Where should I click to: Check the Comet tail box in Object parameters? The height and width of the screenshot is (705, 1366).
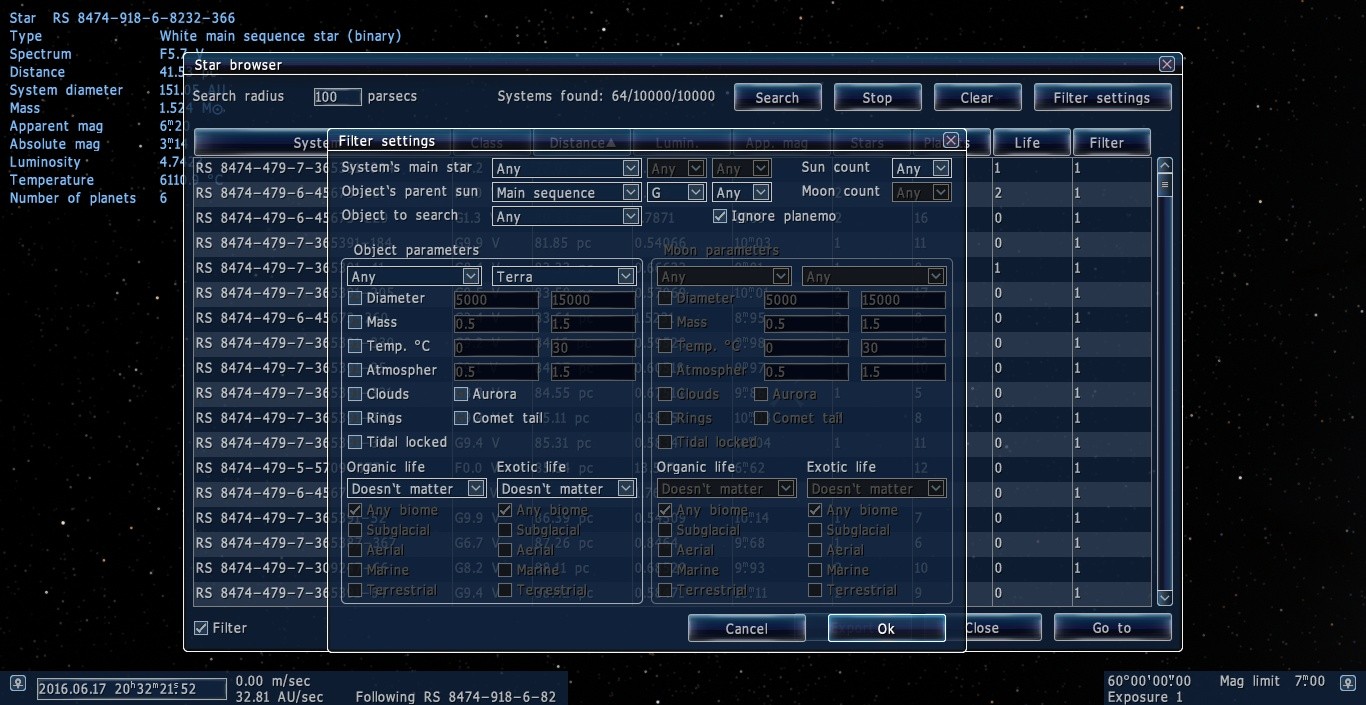tap(461, 418)
